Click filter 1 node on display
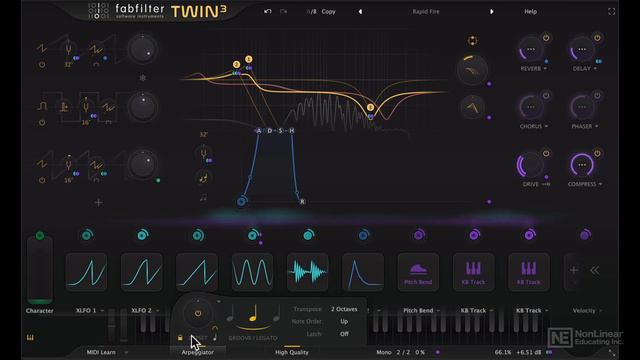Image resolution: width=640 pixels, height=360 pixels. pos(249,59)
